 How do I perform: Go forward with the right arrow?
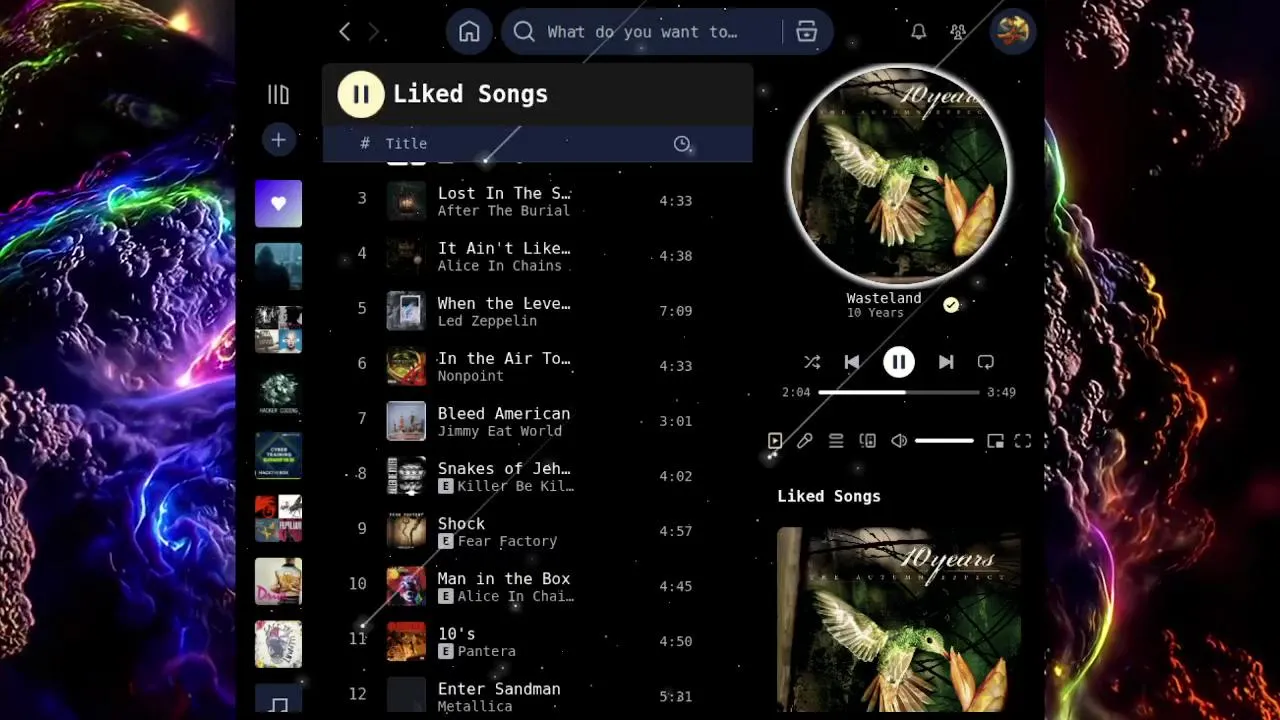click(x=374, y=32)
